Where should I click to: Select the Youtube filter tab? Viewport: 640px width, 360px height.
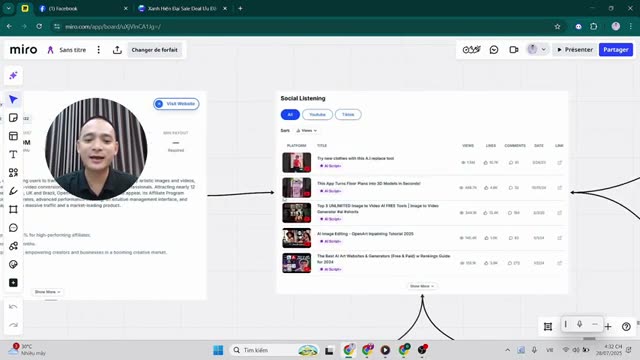[317, 115]
